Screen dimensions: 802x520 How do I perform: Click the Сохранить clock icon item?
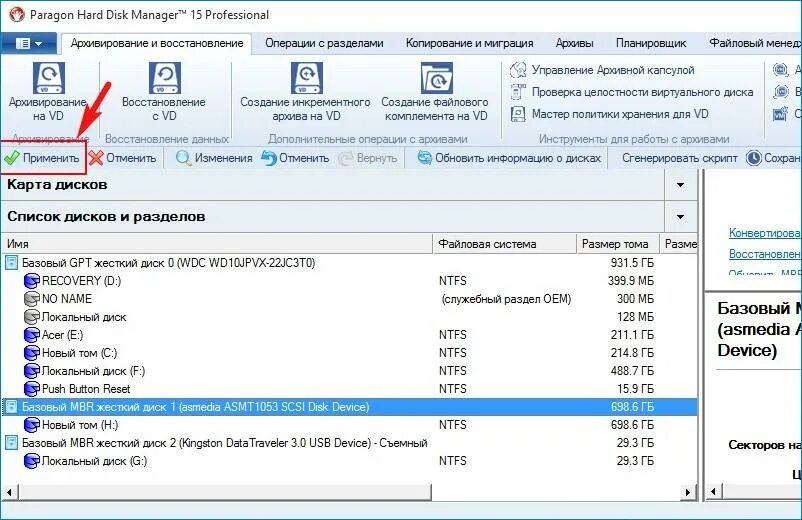[773, 158]
